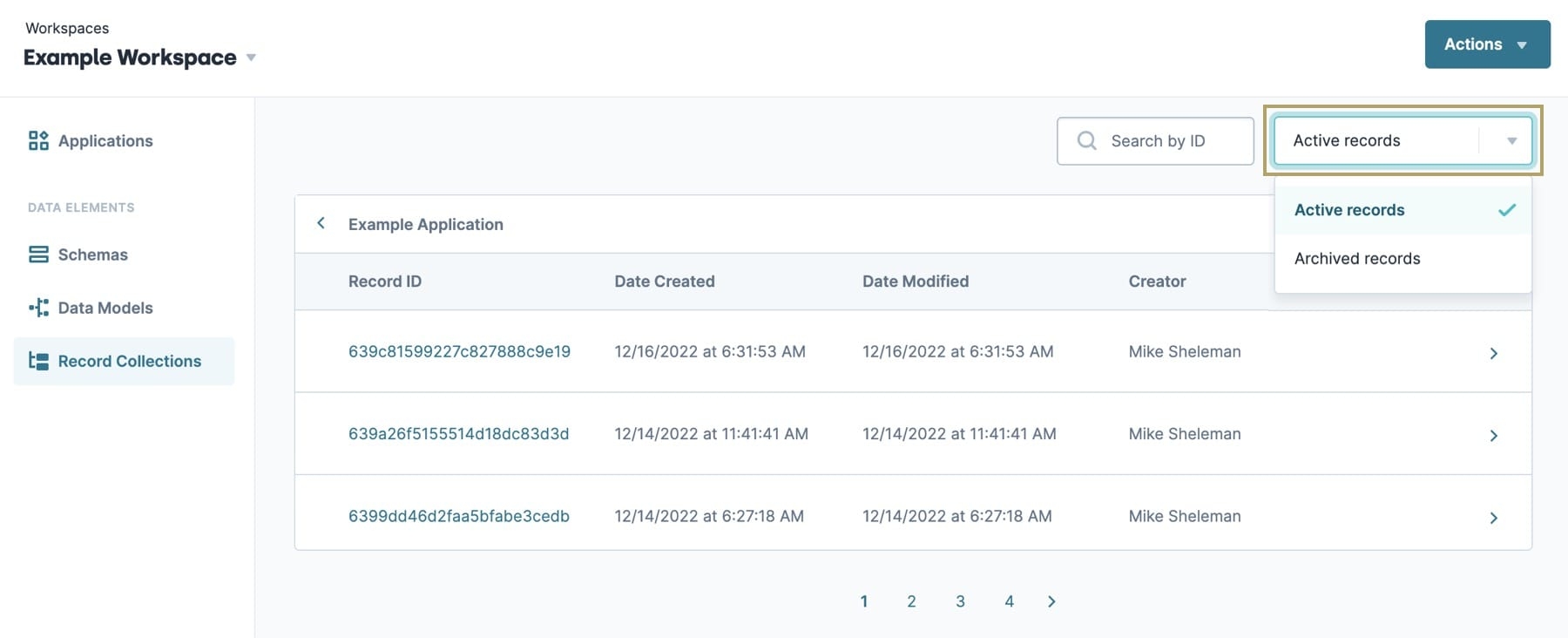Click the Record Collections icon

coord(38,361)
